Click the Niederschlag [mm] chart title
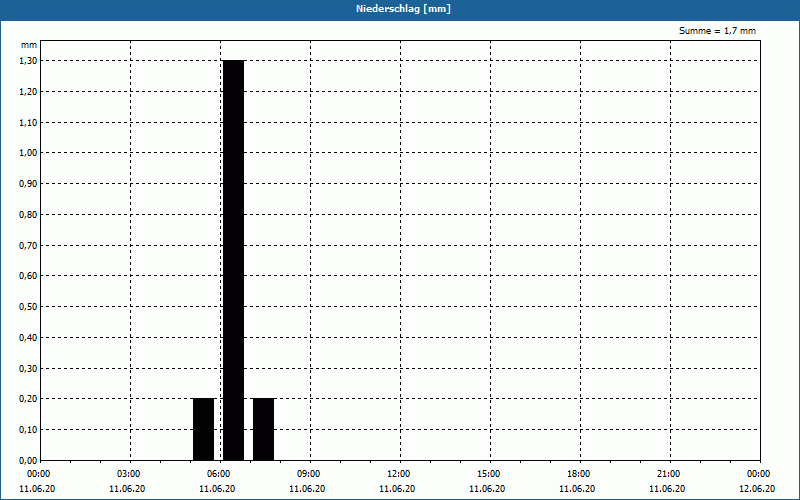The width and height of the screenshot is (800, 500). pos(403,9)
